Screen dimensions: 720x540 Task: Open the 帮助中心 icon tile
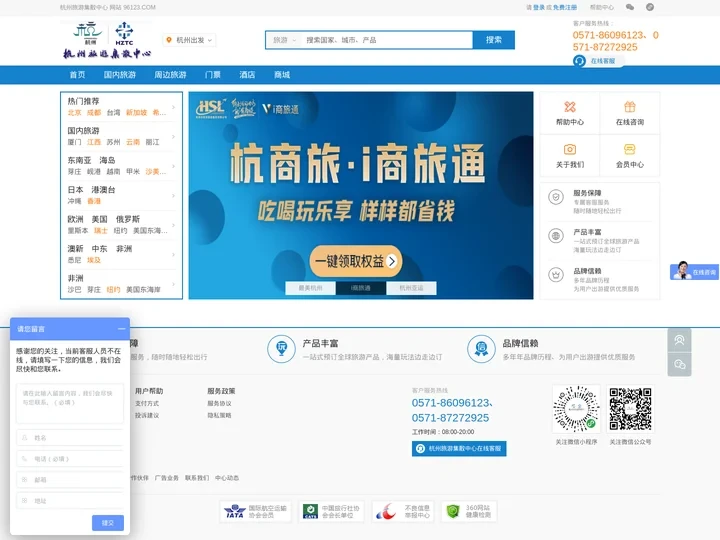coord(570,113)
